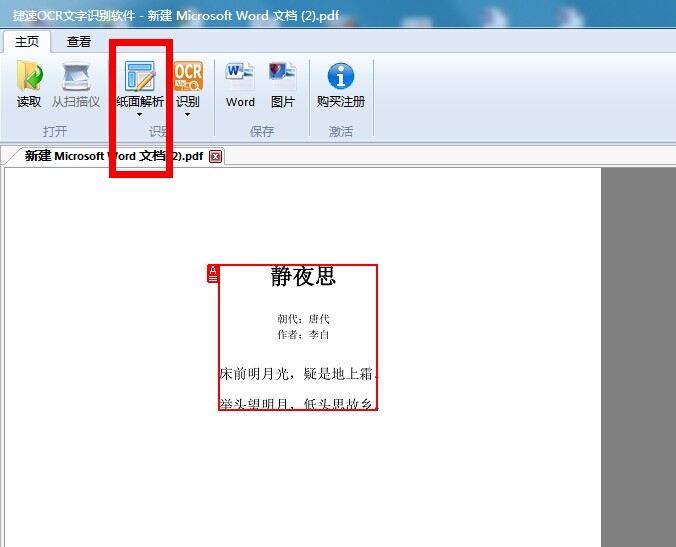This screenshot has height=547, width=676.
Task: Switch to the 主页 ribbon tab
Action: (x=27, y=42)
